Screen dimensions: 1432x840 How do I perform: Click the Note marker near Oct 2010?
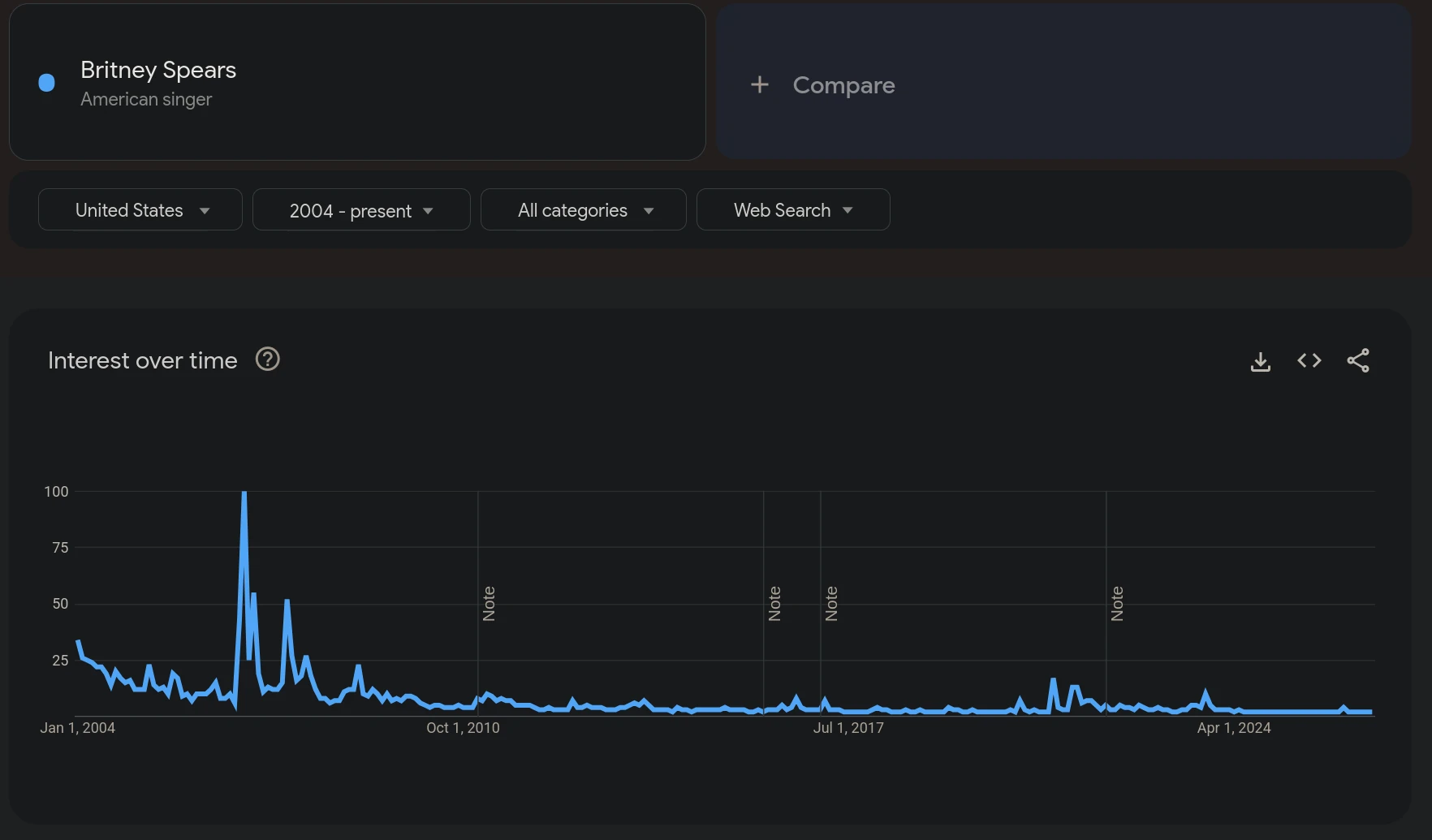click(x=489, y=604)
